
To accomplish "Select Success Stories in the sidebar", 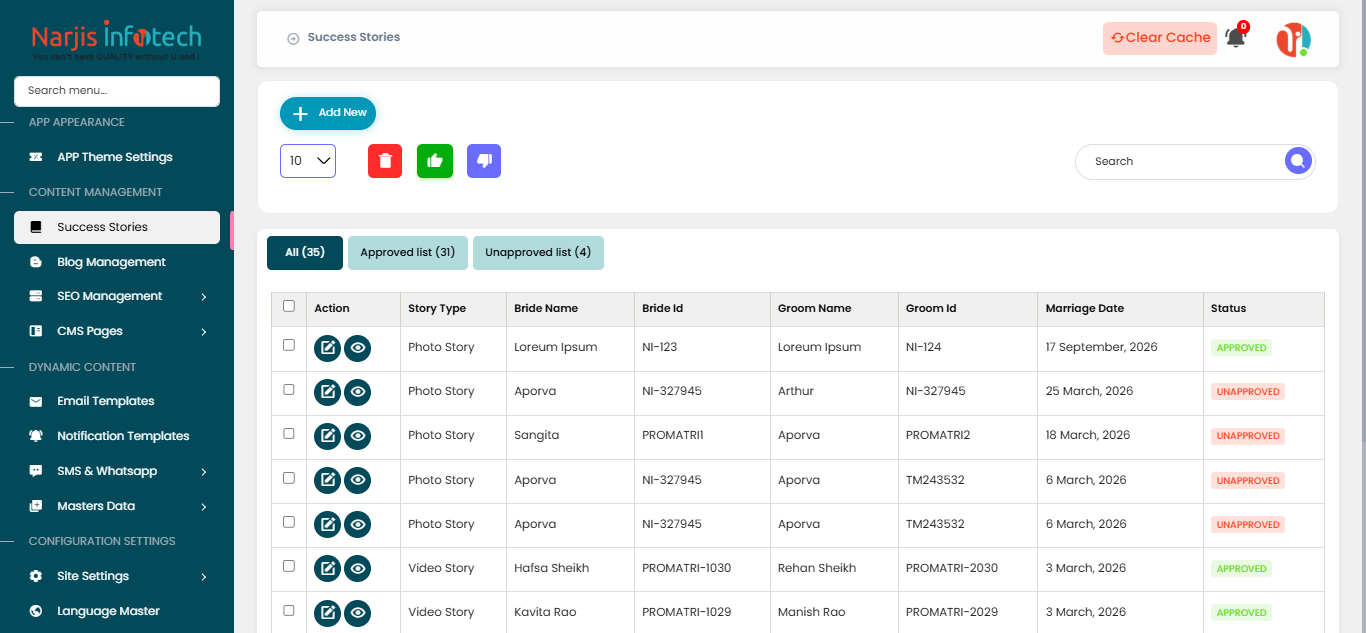I will pyautogui.click(x=117, y=227).
